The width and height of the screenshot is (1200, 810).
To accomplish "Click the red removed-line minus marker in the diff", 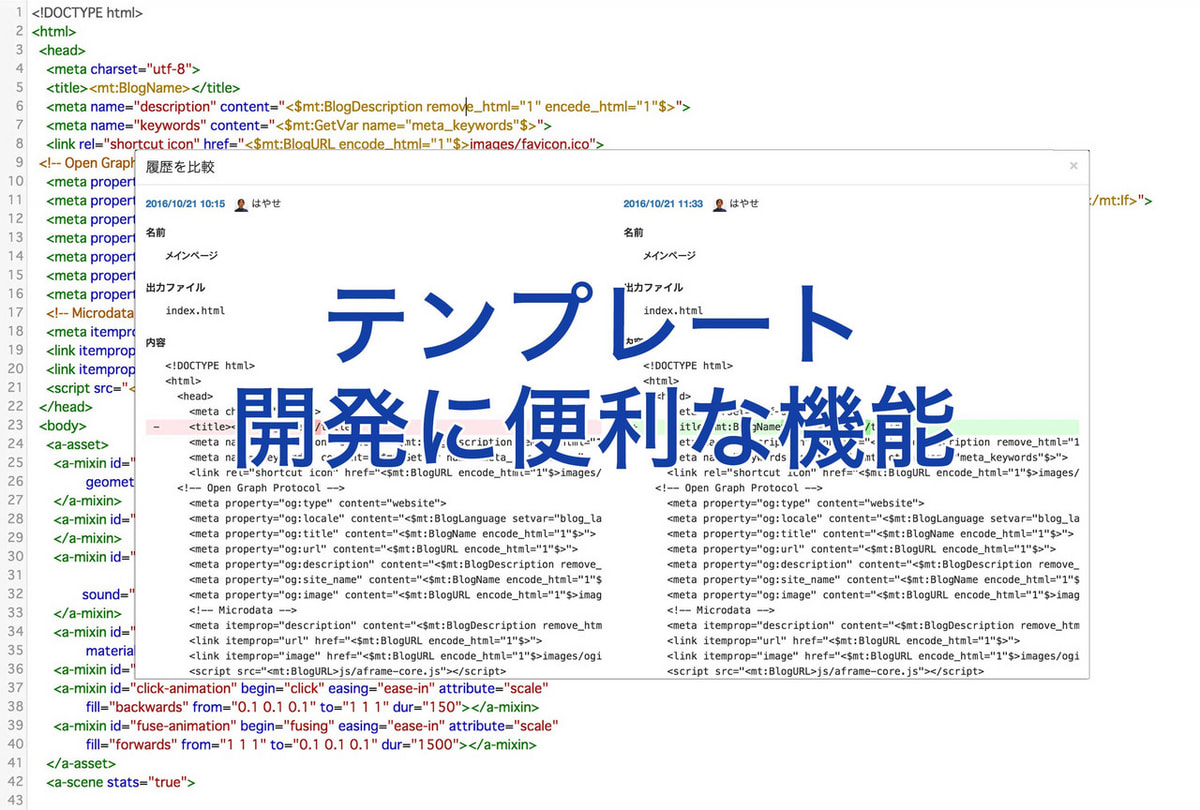I will tap(156, 426).
